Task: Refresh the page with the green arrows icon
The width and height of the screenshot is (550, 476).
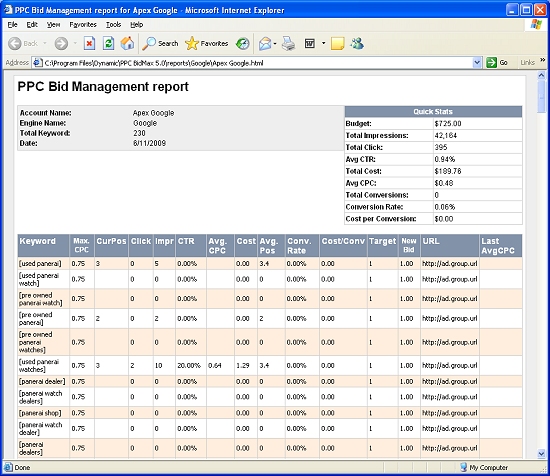Action: tap(108, 43)
